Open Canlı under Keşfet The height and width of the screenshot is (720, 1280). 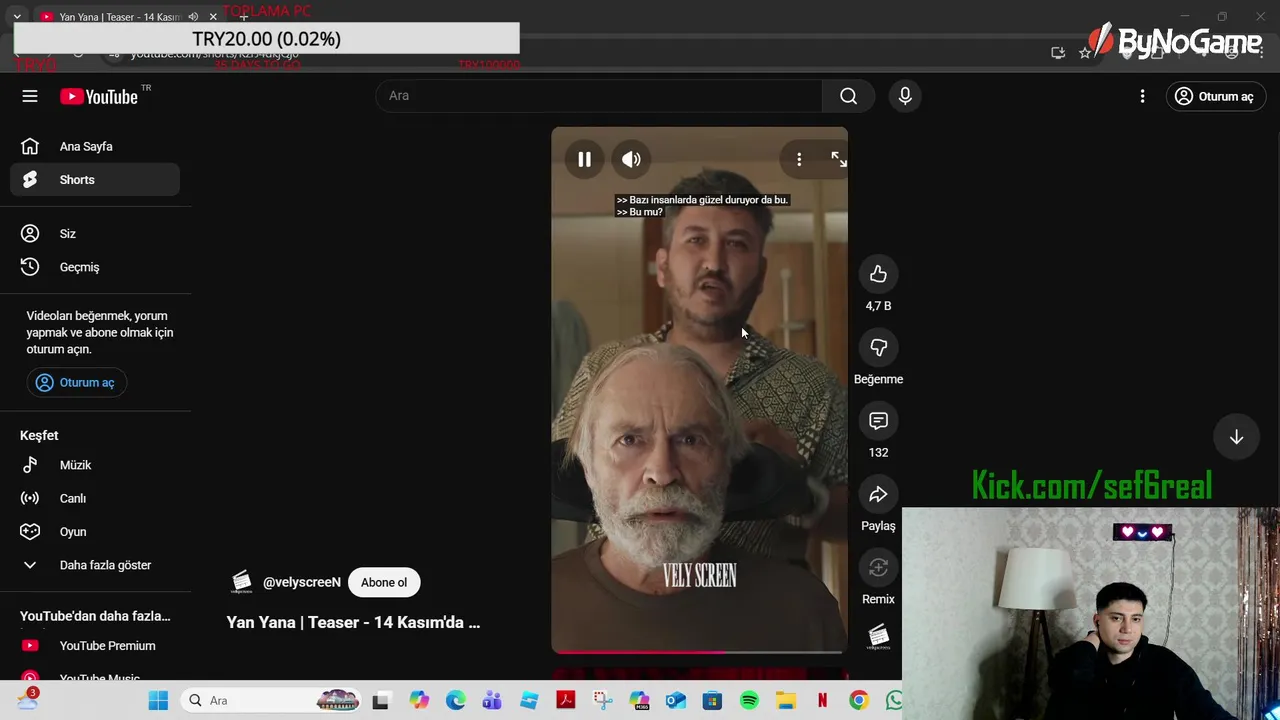(x=95, y=498)
